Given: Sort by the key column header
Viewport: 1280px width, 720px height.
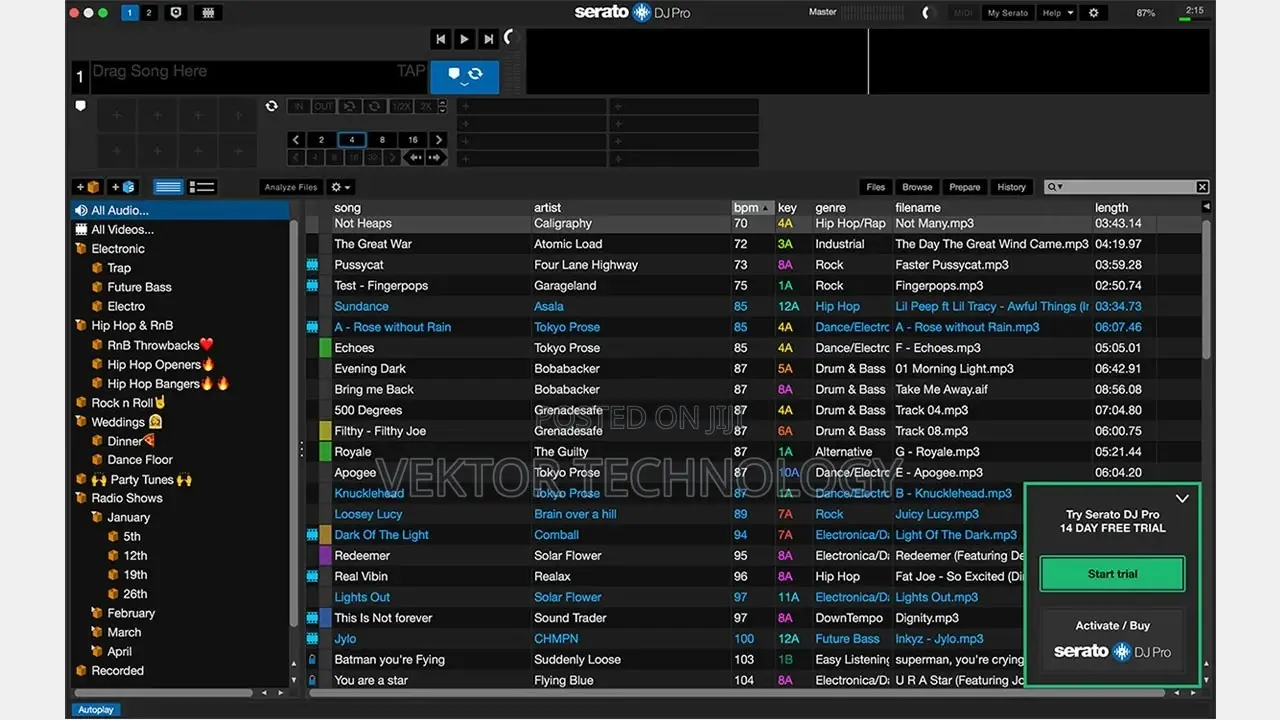Looking at the screenshot, I should point(792,208).
